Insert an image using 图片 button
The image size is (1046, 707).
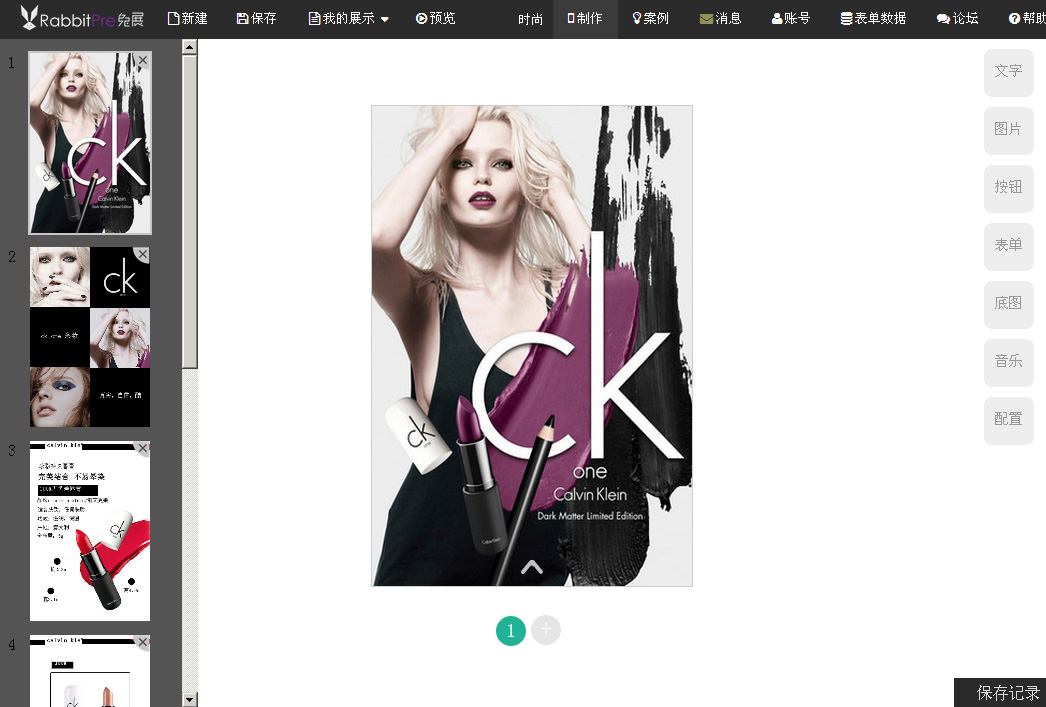(1008, 130)
